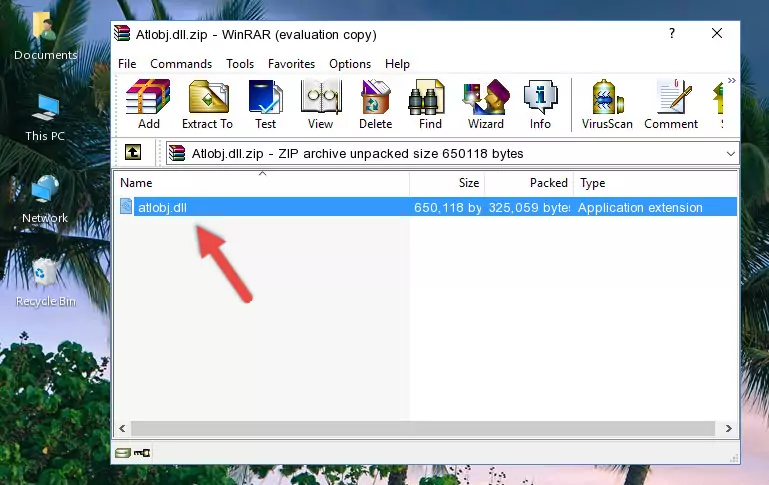Open the Favorites menu

click(x=291, y=64)
